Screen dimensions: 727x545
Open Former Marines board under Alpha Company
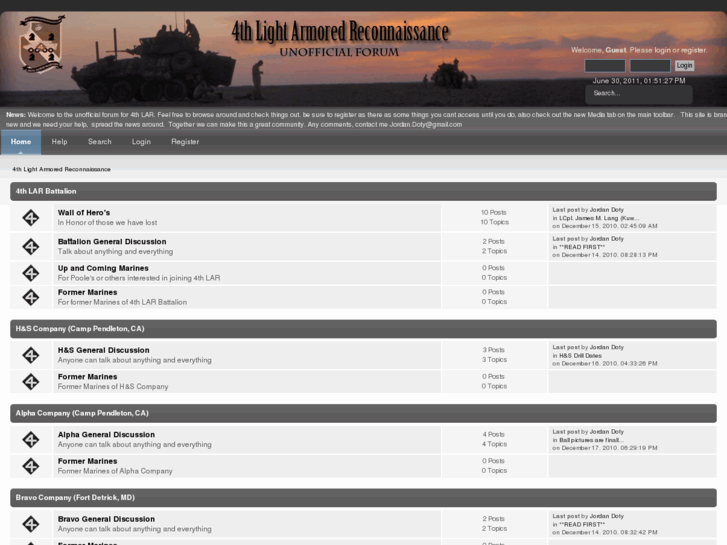pyautogui.click(x=87, y=461)
